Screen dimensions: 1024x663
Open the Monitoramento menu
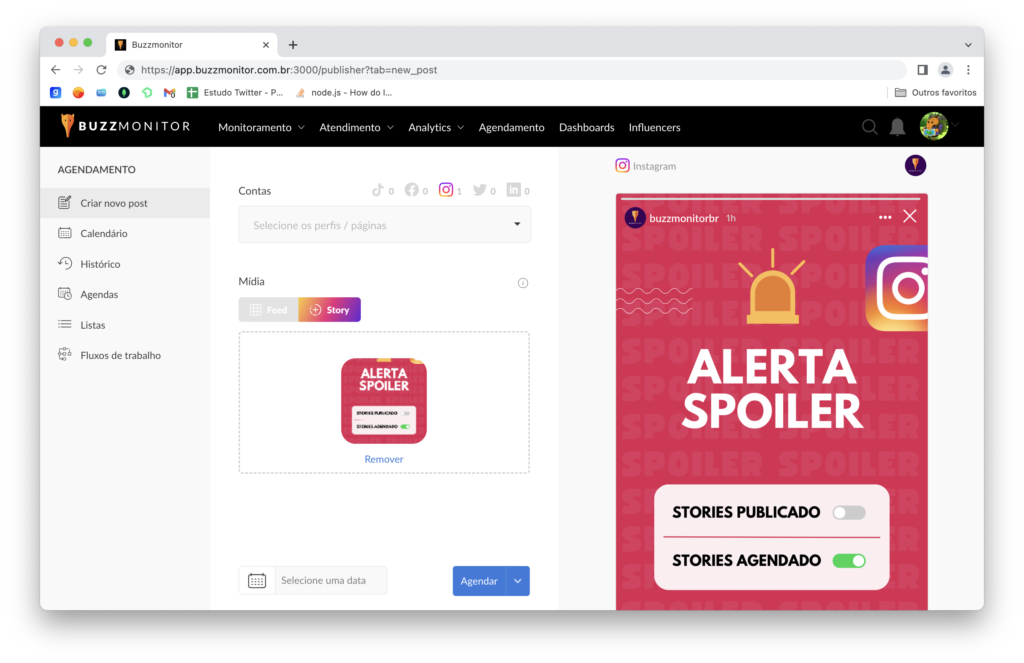[x=261, y=127]
